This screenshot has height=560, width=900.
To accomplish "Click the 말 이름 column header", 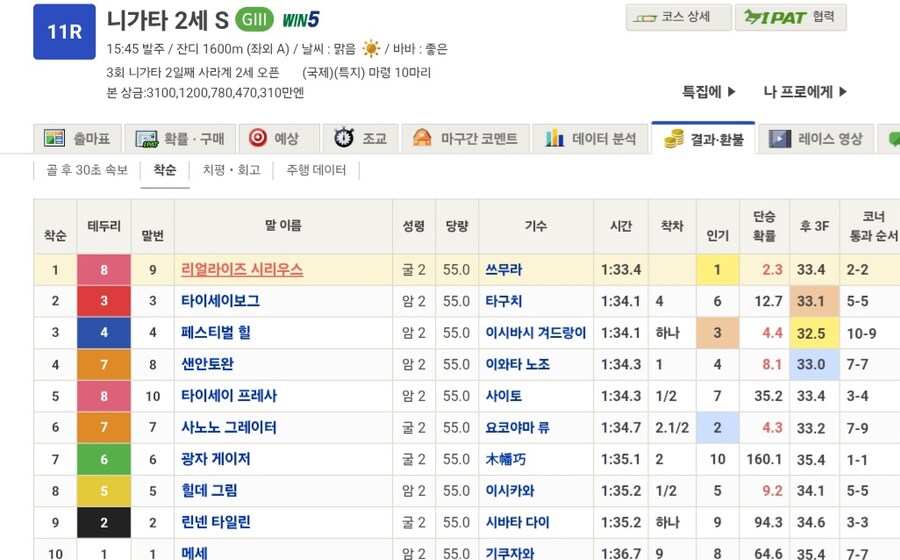I will pyautogui.click(x=283, y=225).
